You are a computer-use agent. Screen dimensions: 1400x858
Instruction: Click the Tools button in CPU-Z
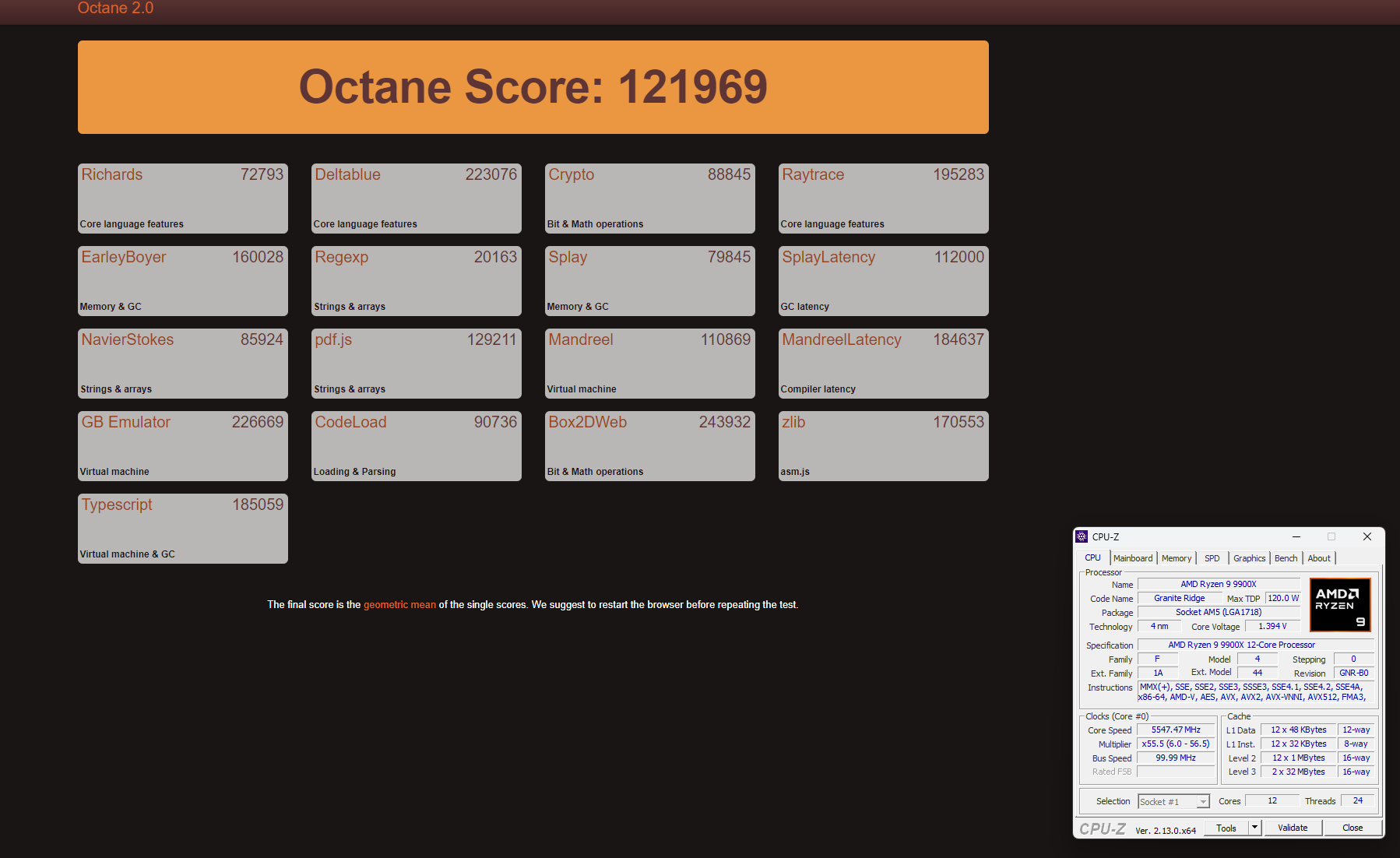[x=1226, y=828]
